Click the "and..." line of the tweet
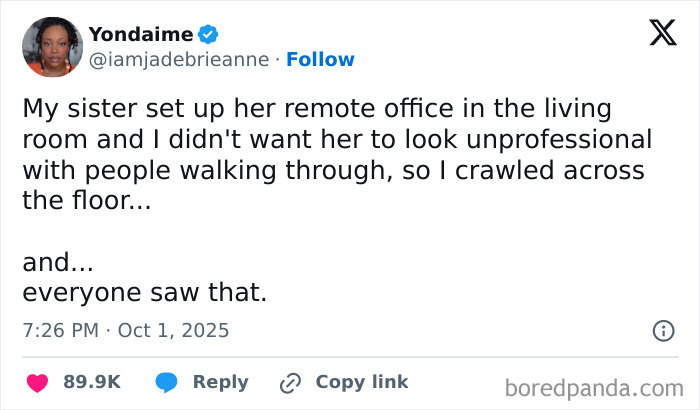Viewport: 700px width, 410px height. pos(58,263)
